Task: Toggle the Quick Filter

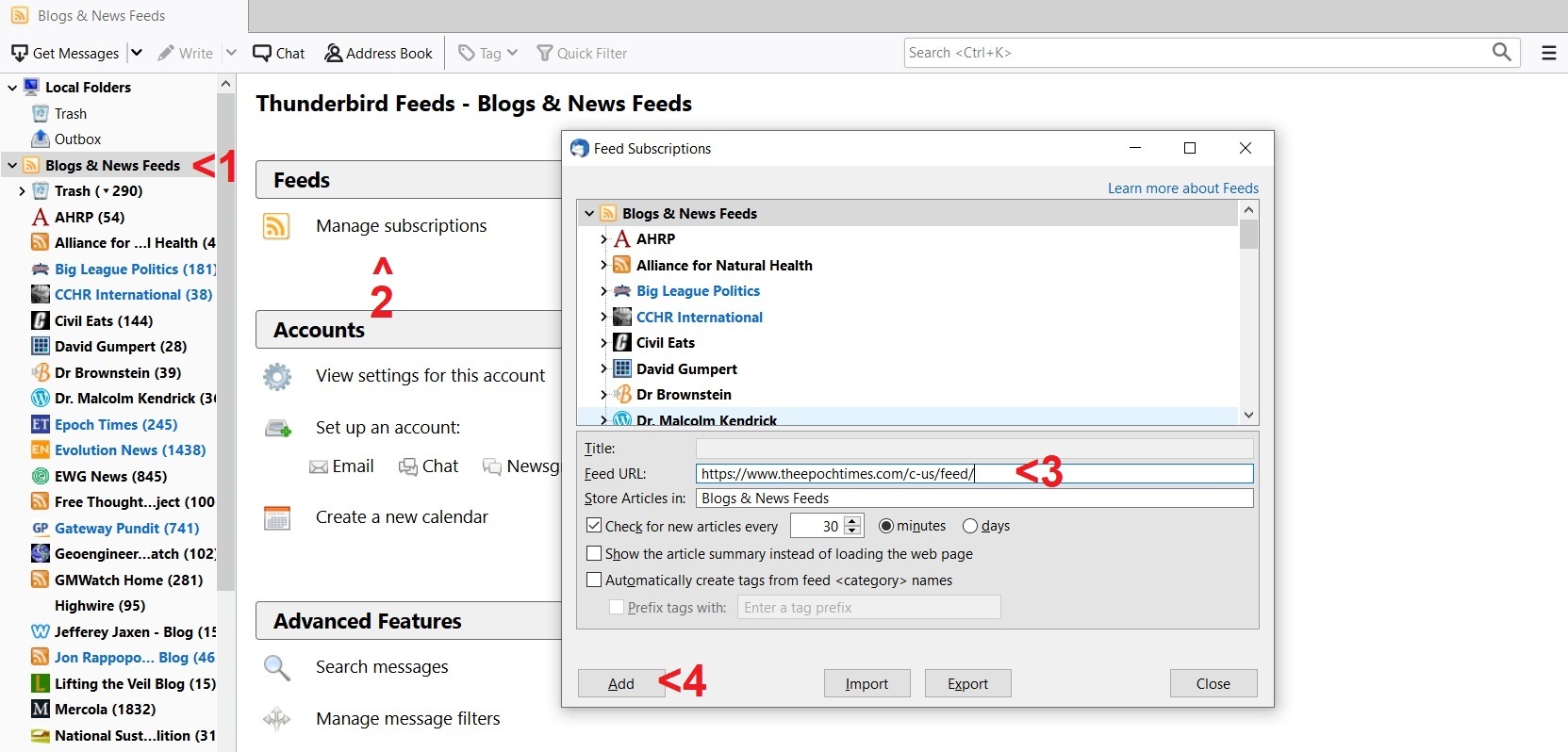Action: [582, 53]
